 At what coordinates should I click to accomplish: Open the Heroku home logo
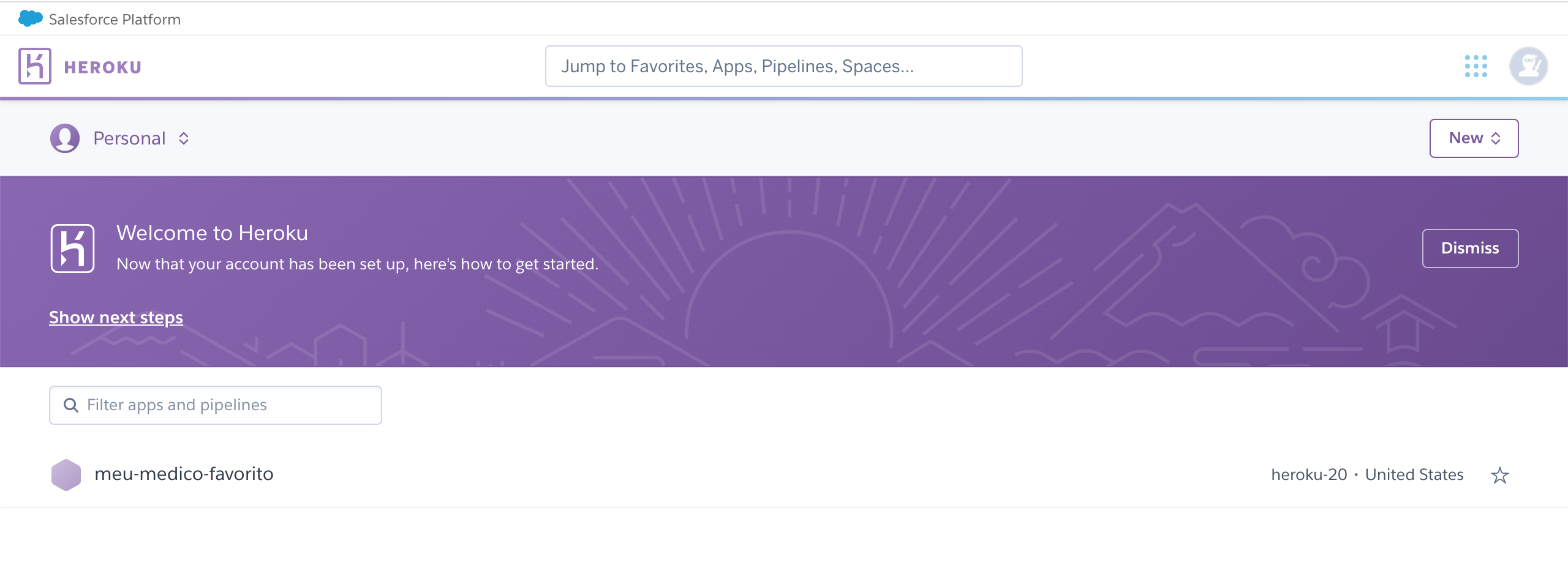coord(35,66)
